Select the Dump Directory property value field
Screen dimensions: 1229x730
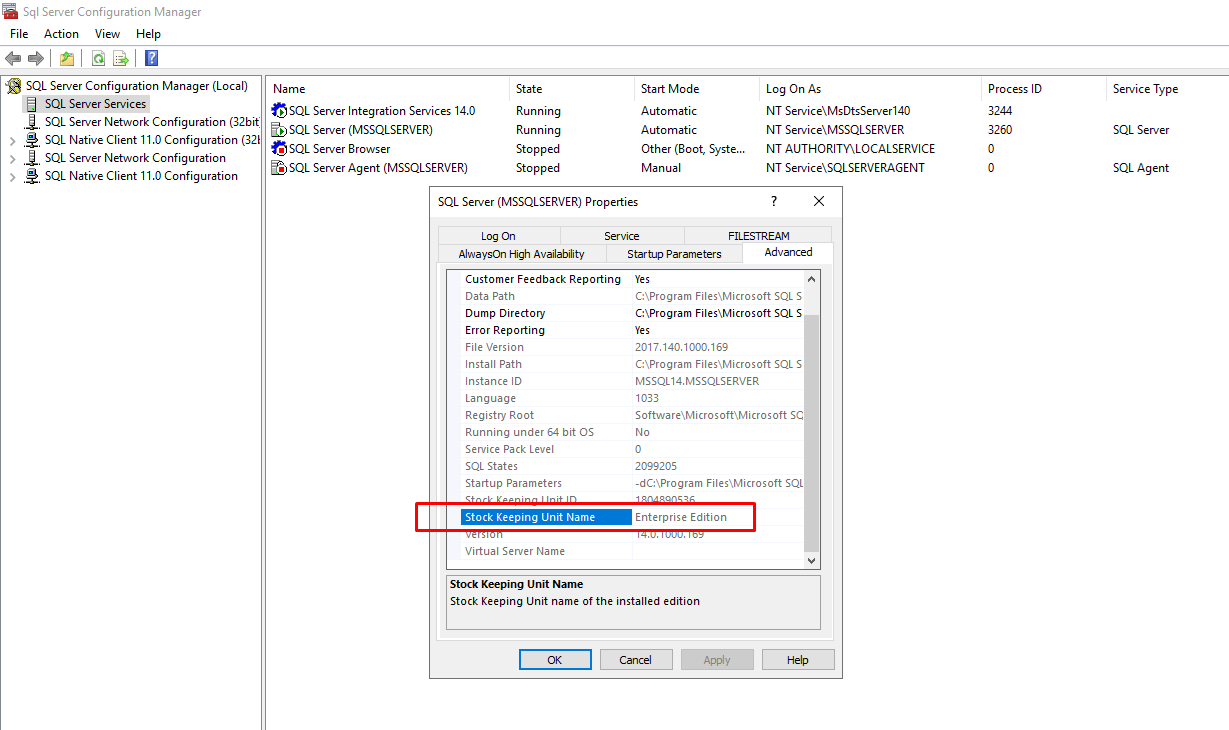click(x=718, y=313)
